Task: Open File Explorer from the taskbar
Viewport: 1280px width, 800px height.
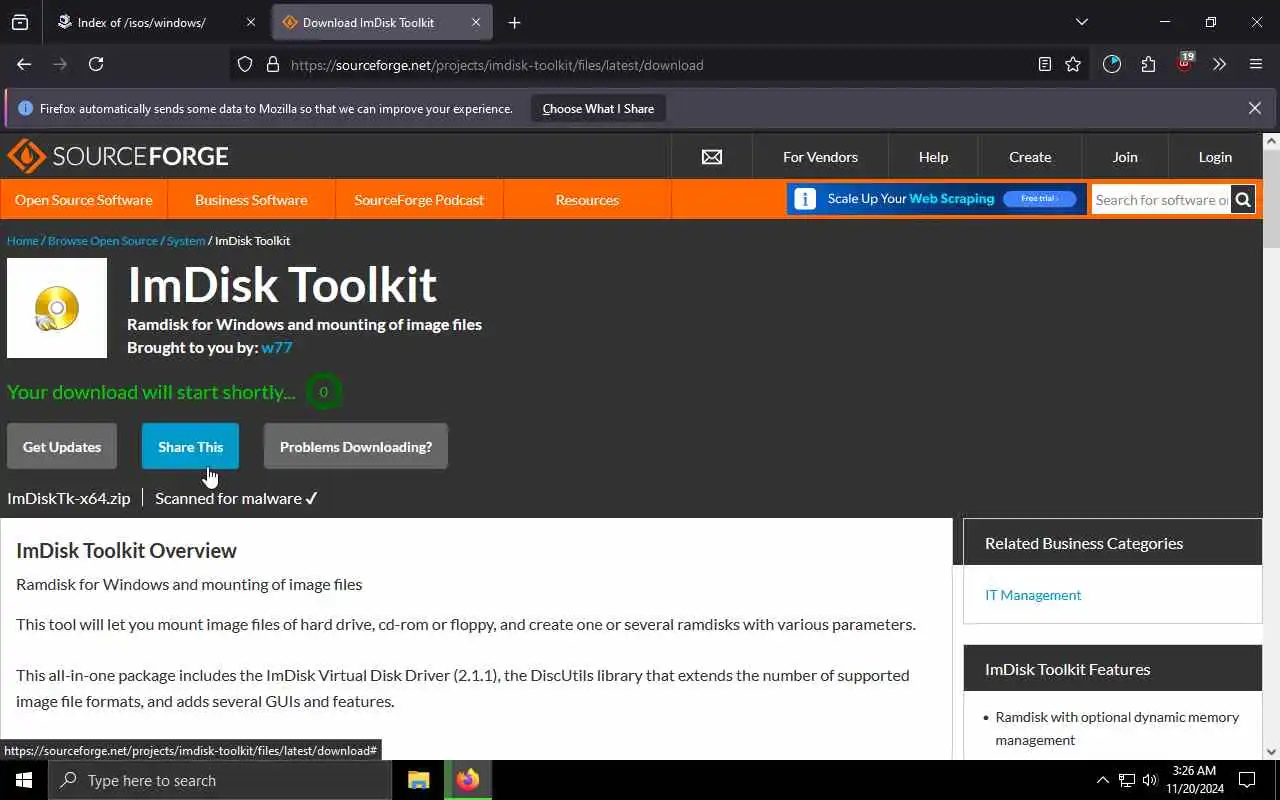Action: [x=419, y=780]
